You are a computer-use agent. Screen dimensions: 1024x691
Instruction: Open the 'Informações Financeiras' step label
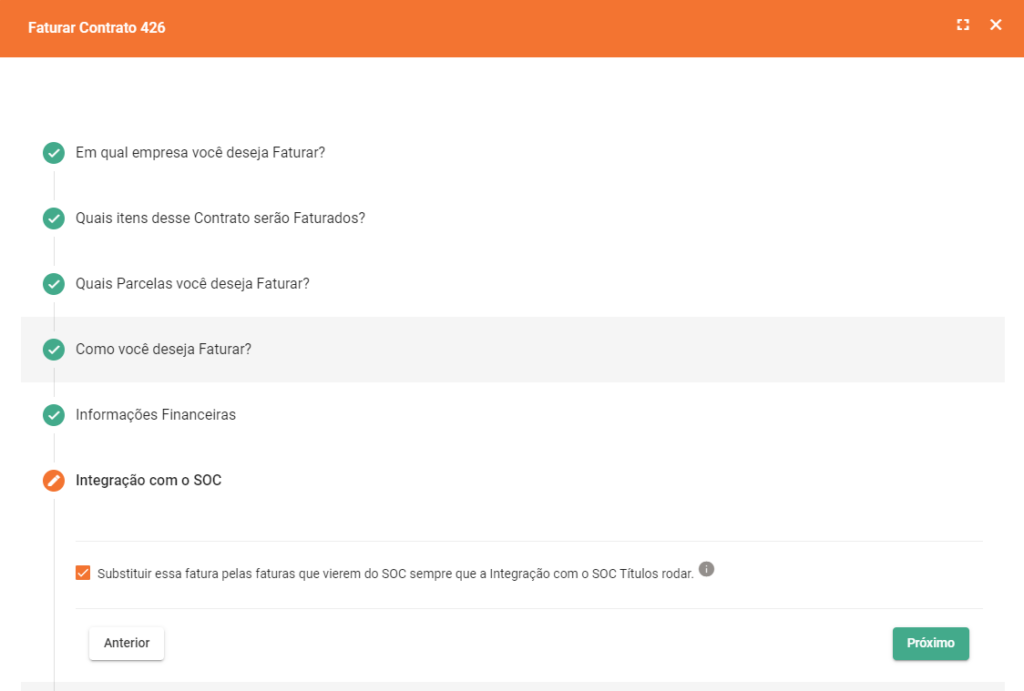[155, 414]
